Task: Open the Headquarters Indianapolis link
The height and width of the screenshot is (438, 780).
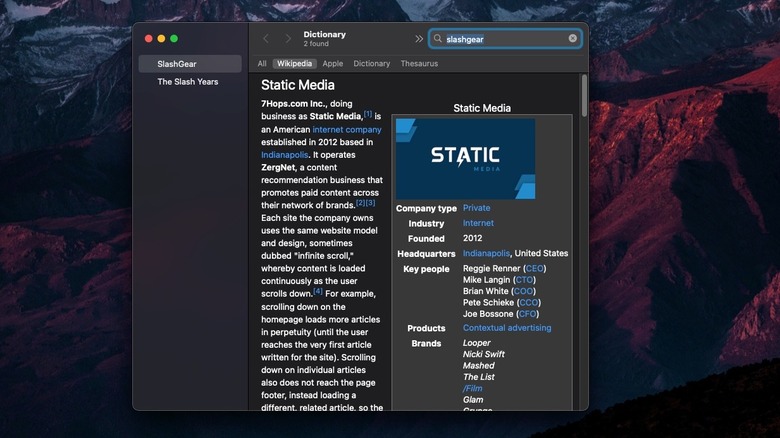Action: pos(486,253)
